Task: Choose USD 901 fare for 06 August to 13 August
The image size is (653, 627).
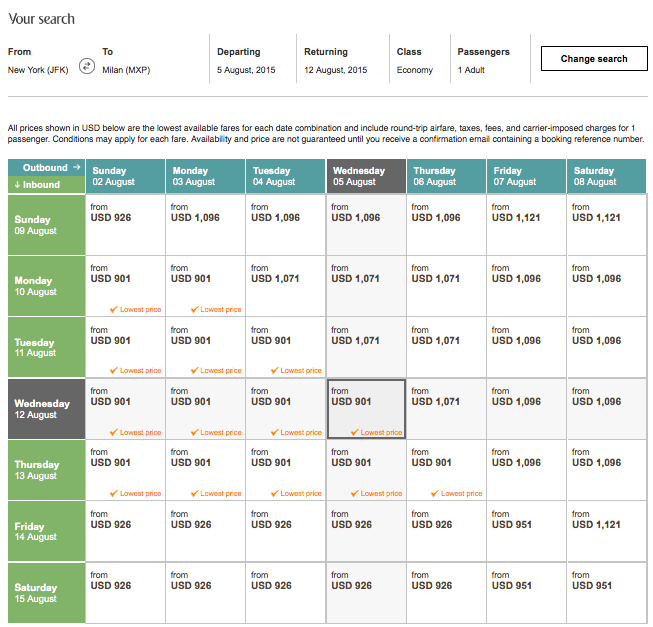Action: pos(446,470)
